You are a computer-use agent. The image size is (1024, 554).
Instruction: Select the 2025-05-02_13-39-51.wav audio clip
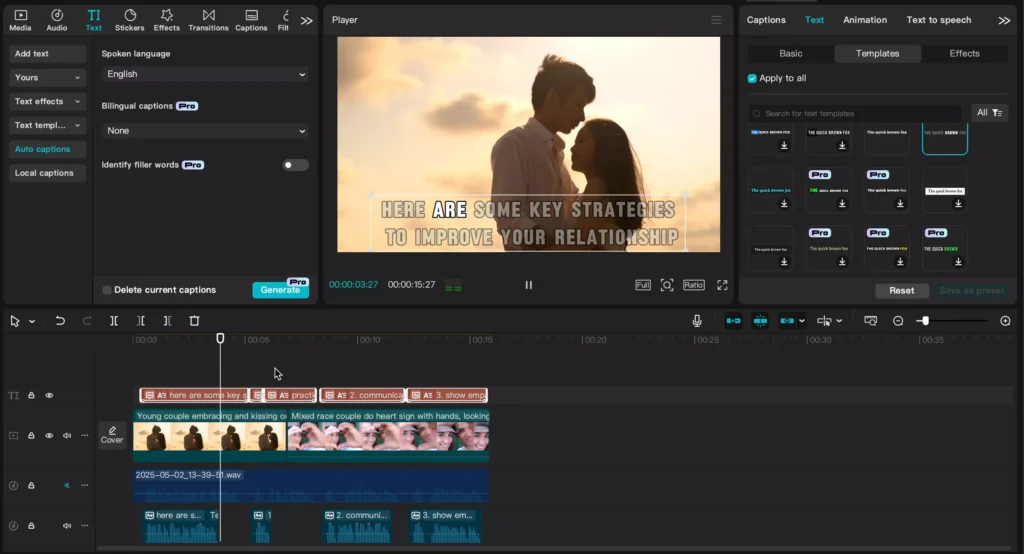[x=311, y=485]
